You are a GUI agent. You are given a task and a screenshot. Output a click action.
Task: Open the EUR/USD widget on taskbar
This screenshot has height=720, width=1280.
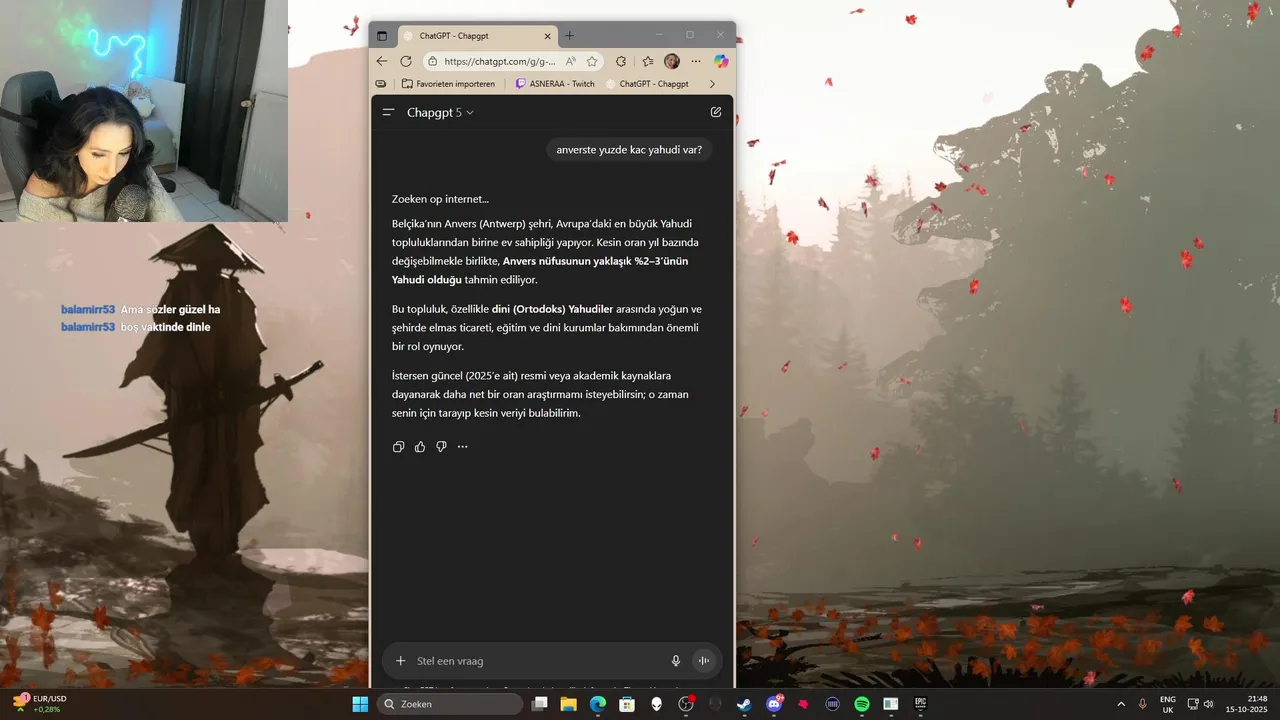[40, 704]
